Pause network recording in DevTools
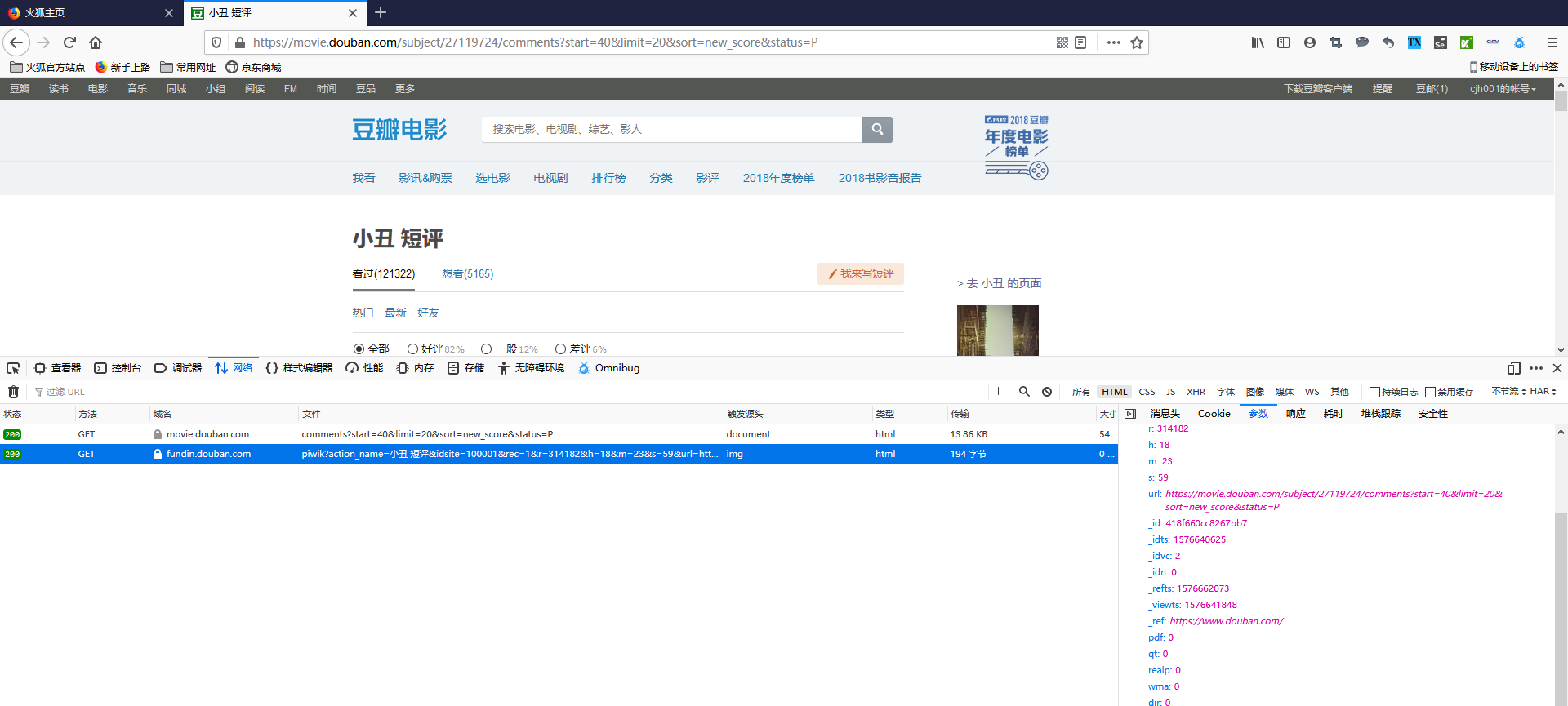Screen dimensions: 1568x706 click(x=1001, y=392)
